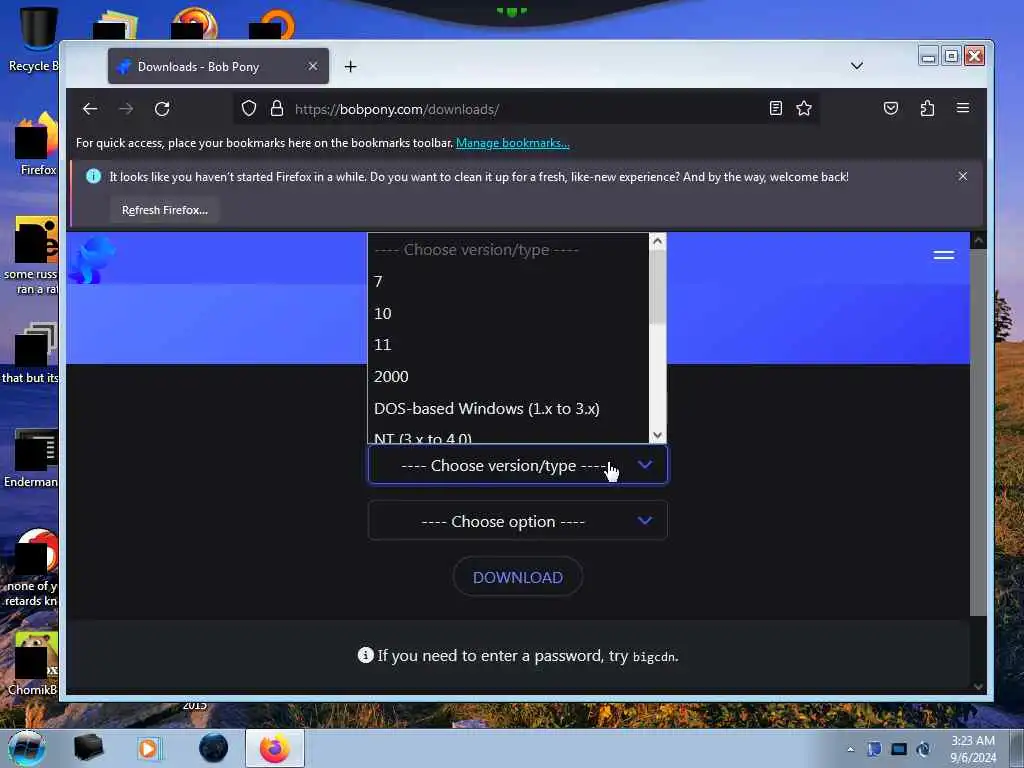The height and width of the screenshot is (768, 1024).
Task: Close the Downloads - Bob Pony tab
Action: tap(313, 66)
